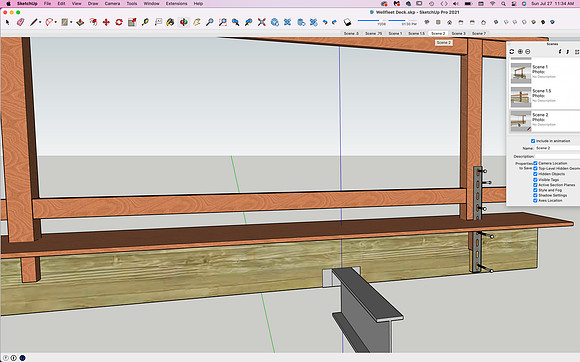Toggle the Axes Location checkbox

tap(535, 200)
